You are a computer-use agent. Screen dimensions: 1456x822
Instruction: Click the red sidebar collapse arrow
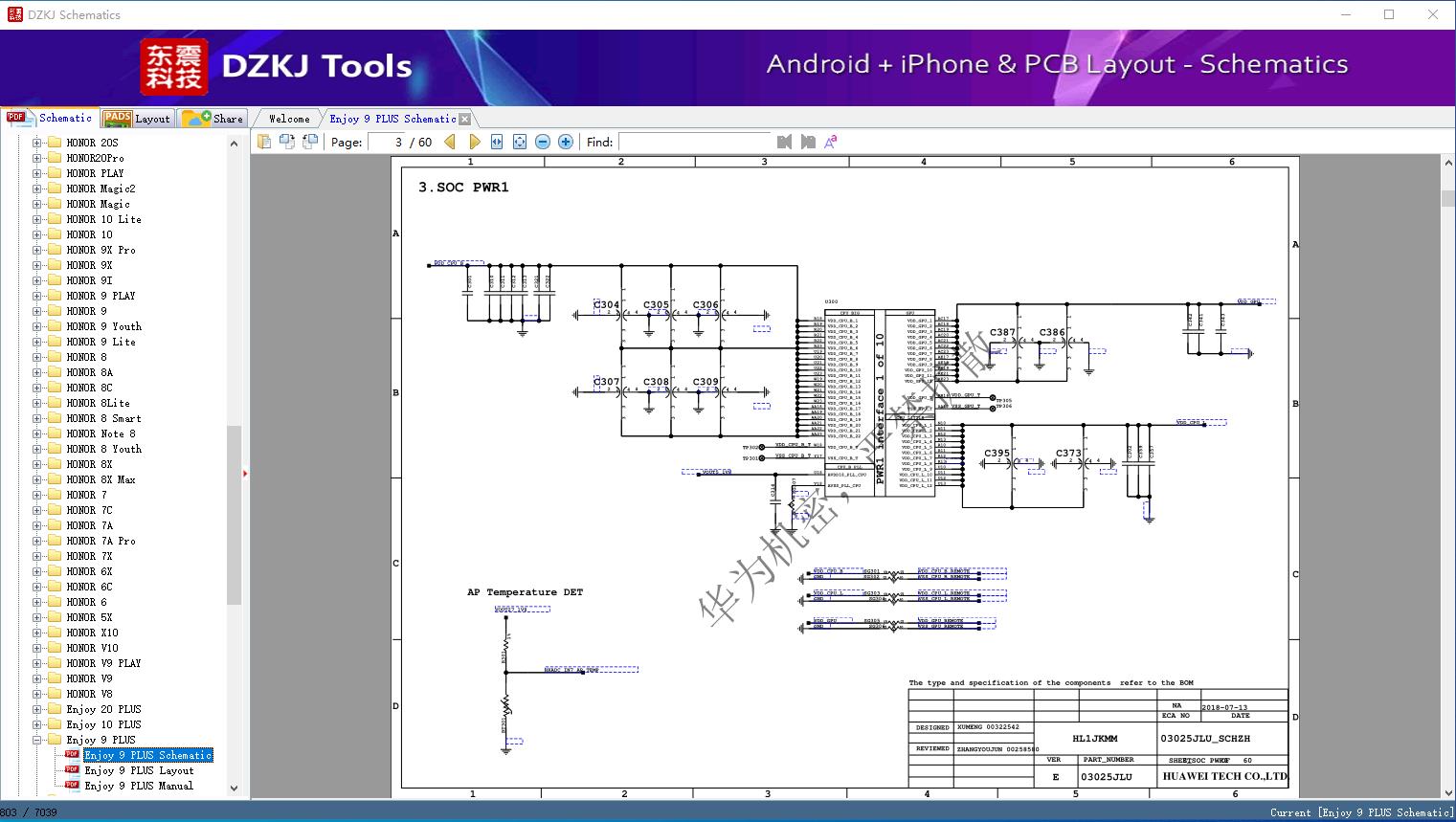(x=245, y=473)
